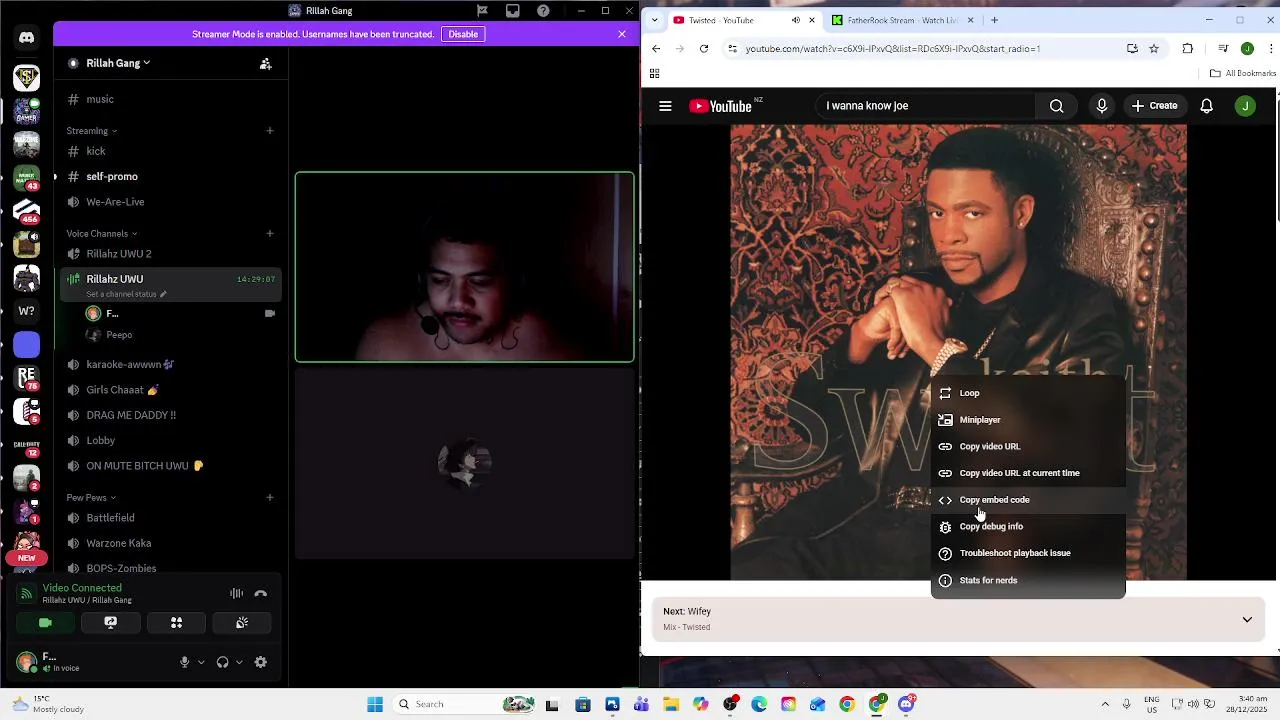Open Discord soundboard button
Viewport: 1280px width, 720px height.
(242, 622)
